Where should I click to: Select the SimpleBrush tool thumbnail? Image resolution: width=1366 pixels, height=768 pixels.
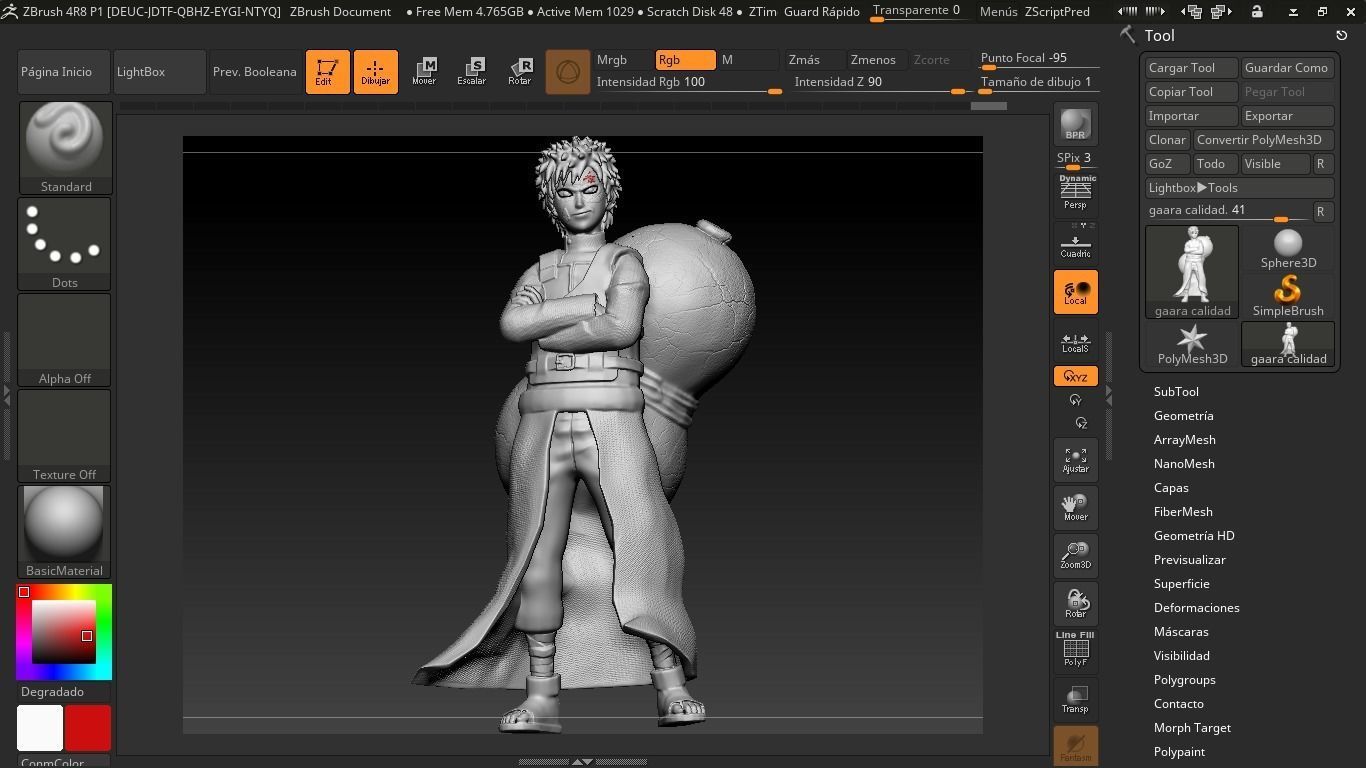pos(1288,296)
